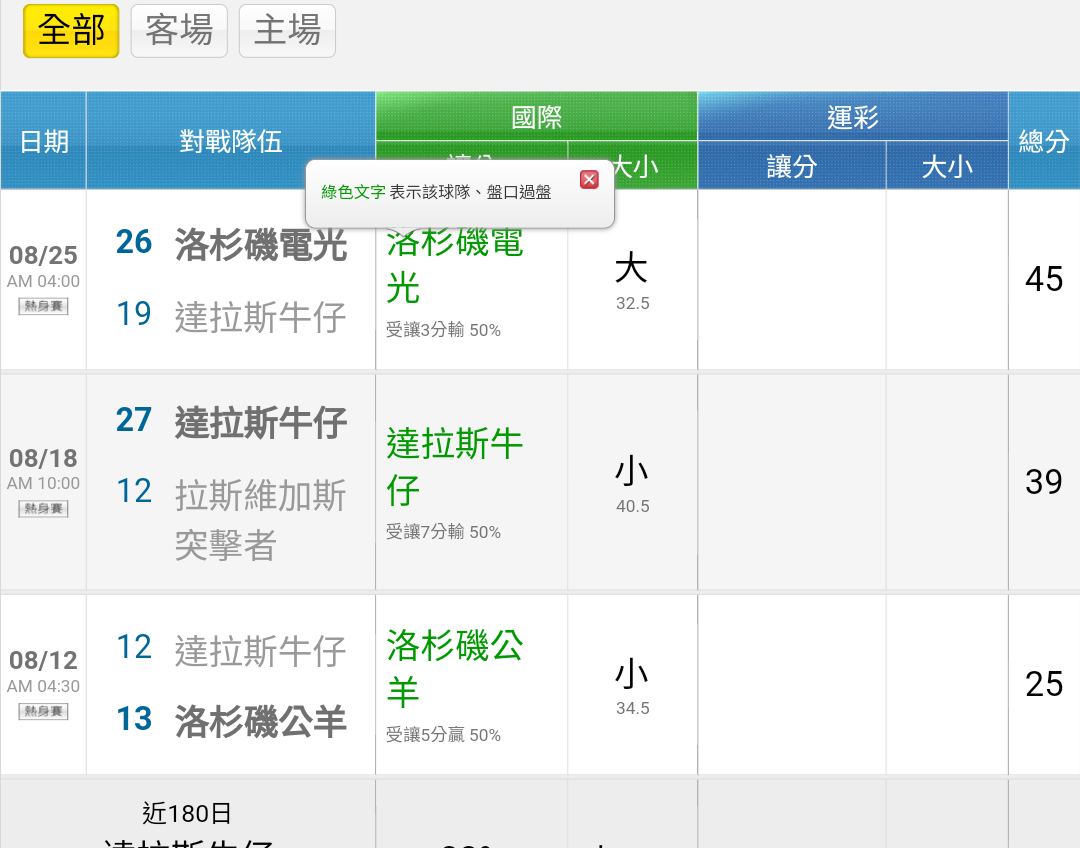This screenshot has width=1080, height=848.
Task: Click the 總分 column header
Action: (x=1044, y=141)
